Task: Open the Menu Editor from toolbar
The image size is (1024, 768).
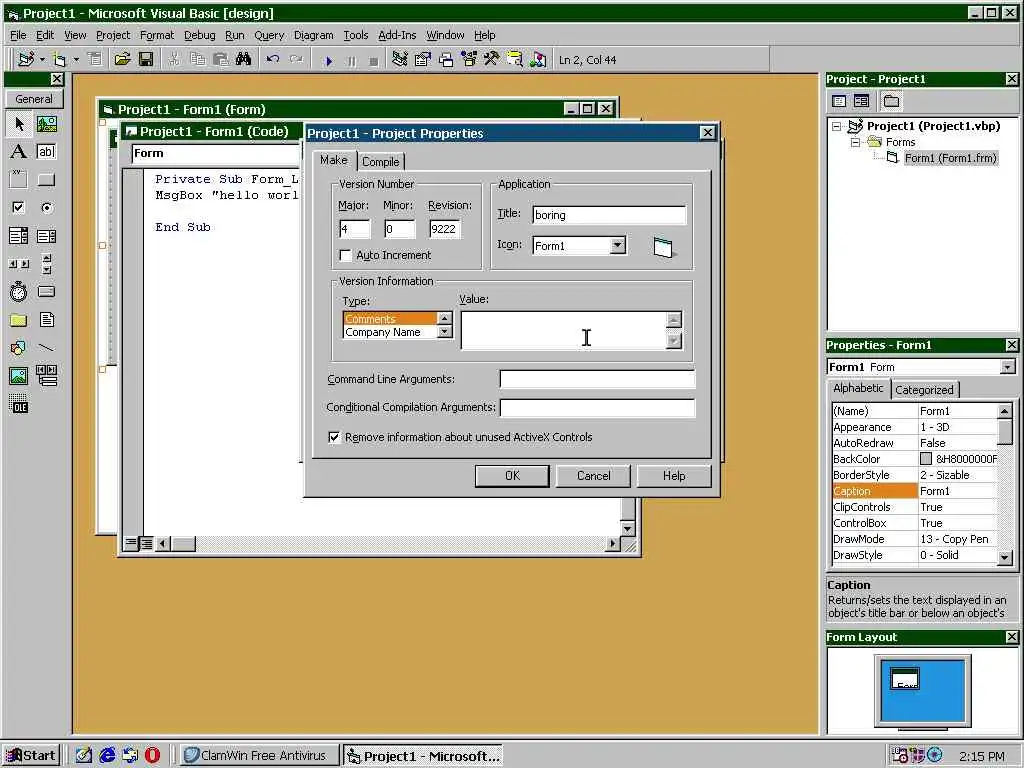Action: pyautogui.click(x=95, y=60)
